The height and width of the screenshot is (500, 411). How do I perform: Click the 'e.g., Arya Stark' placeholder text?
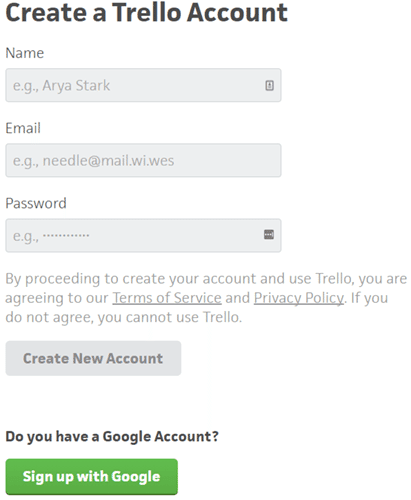tap(61, 86)
